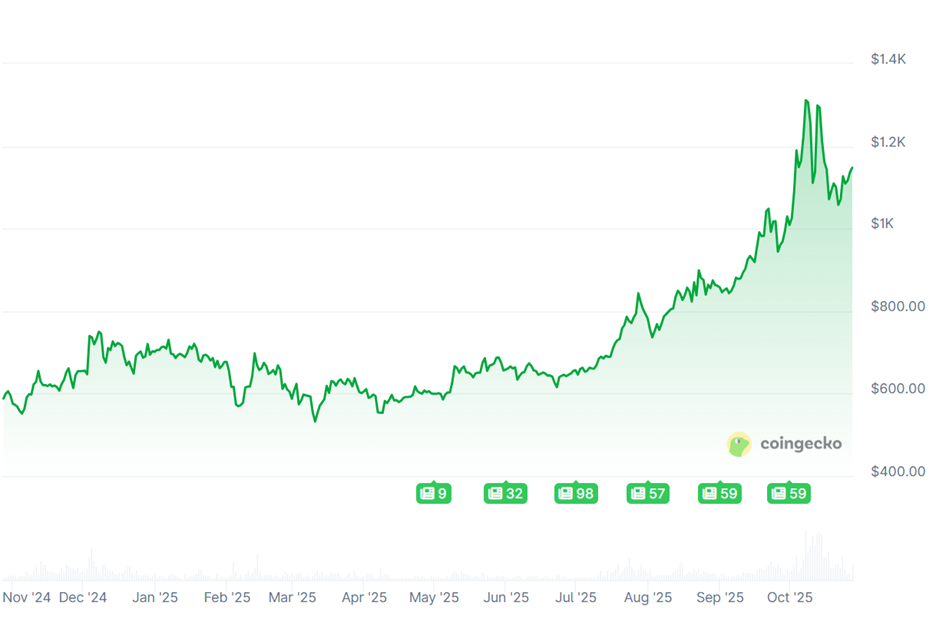Open the news badge showing 98
This screenshot has width=936, height=629.
(x=576, y=493)
